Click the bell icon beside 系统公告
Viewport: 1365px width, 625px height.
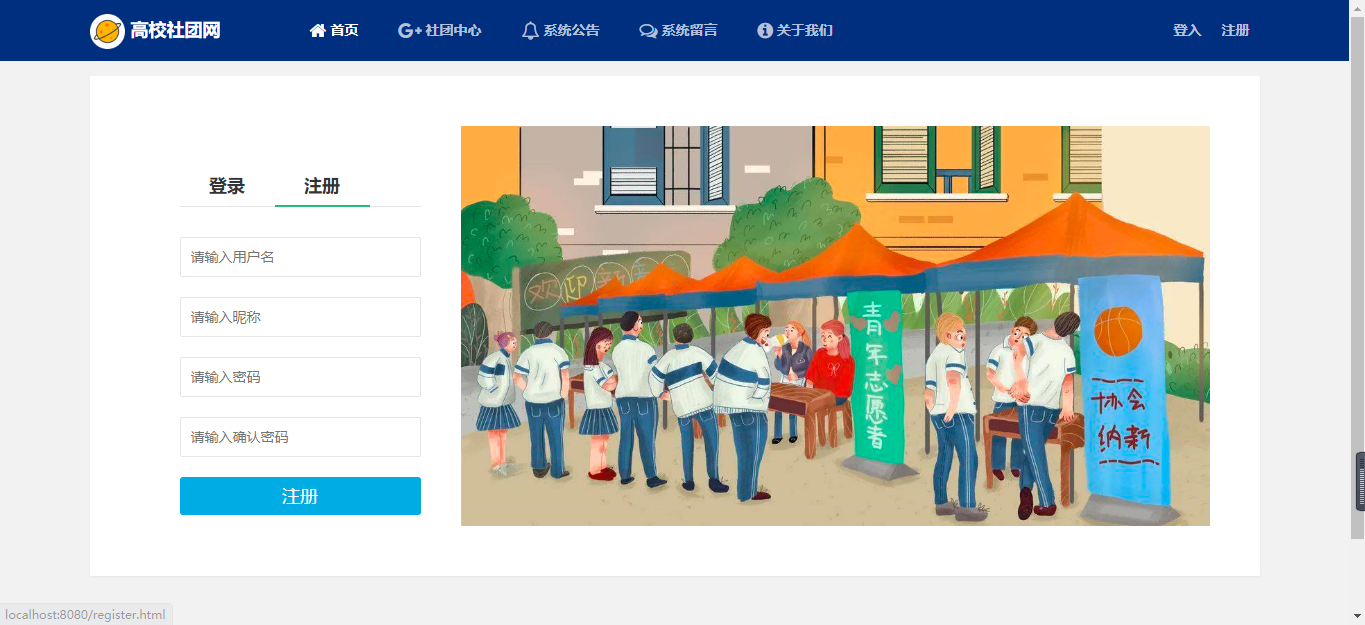click(x=530, y=31)
